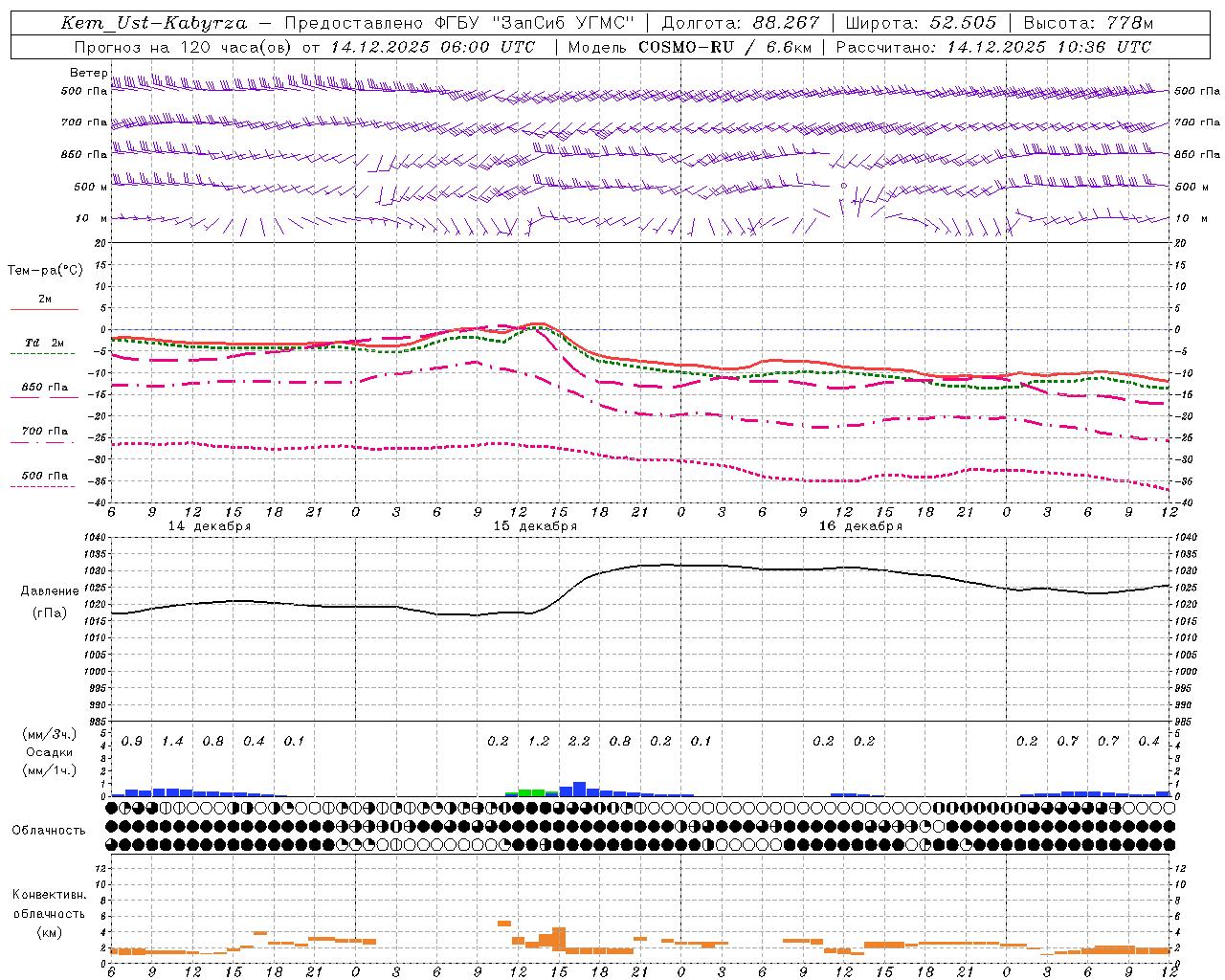Click the 1.2 precipitation total

(539, 742)
